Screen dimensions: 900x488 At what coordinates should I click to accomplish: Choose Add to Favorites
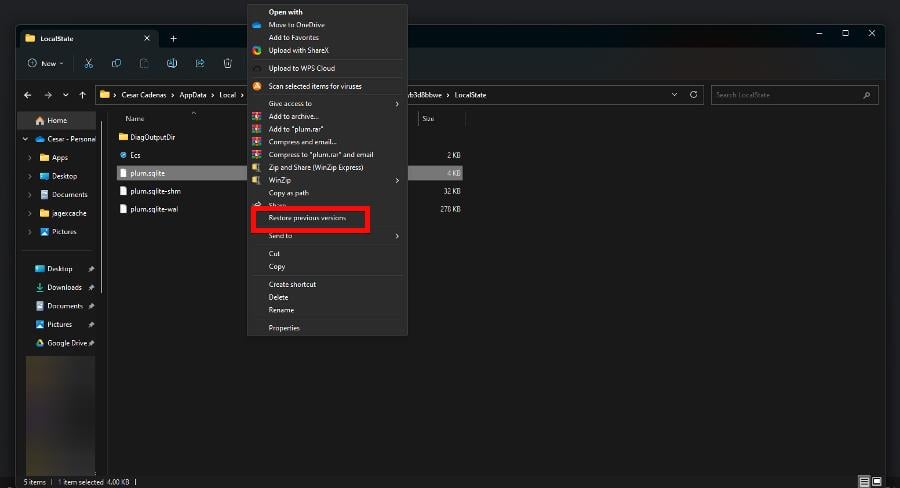(x=327, y=37)
